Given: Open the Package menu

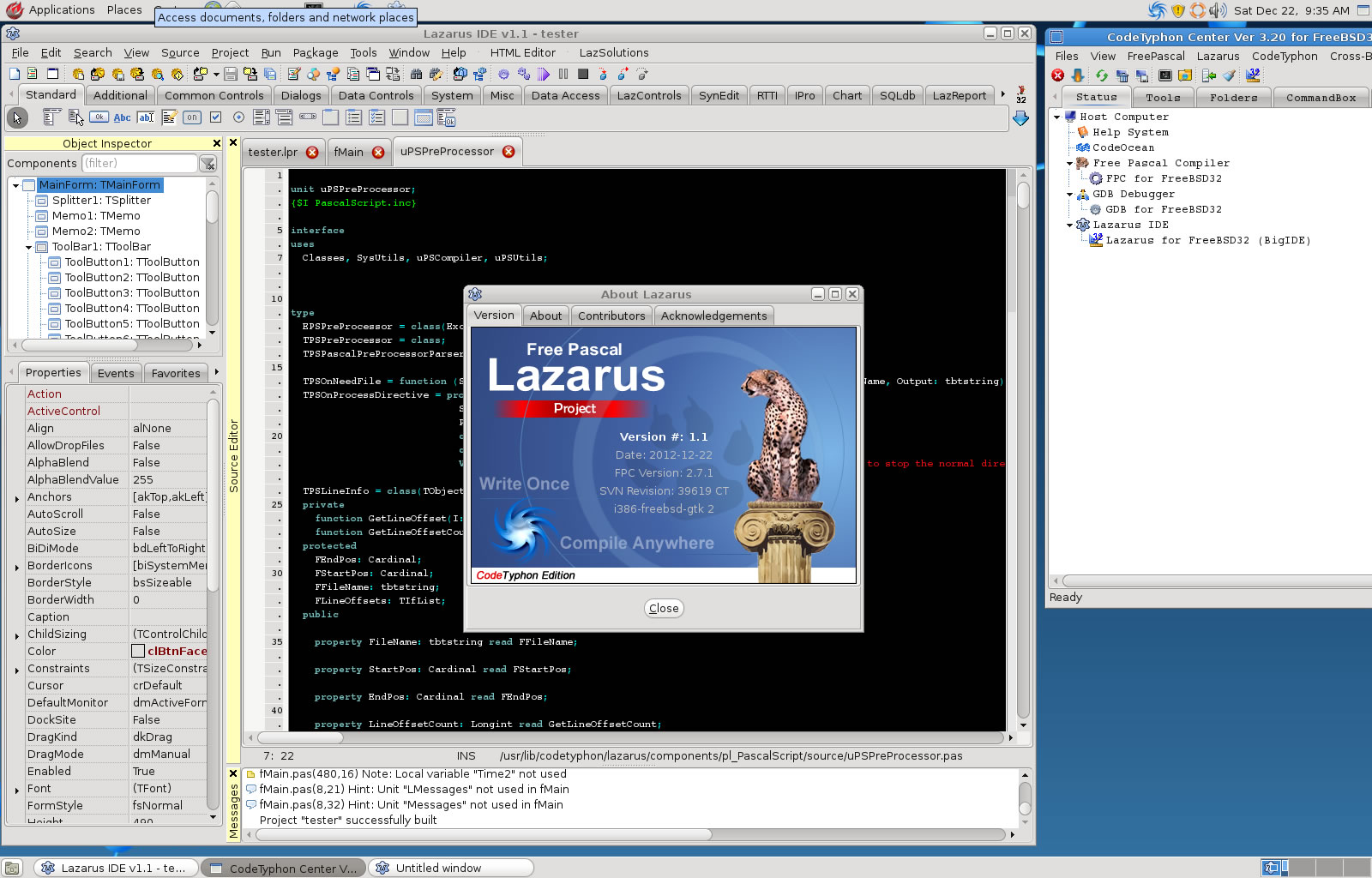Looking at the screenshot, I should pos(316,52).
